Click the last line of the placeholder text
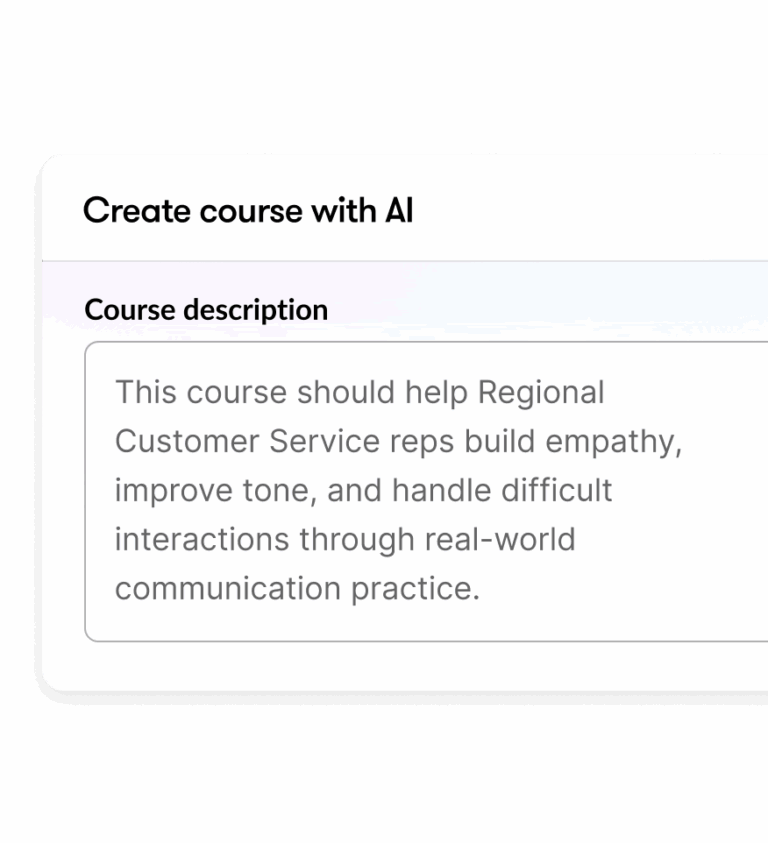This screenshot has width=768, height=843. (x=298, y=588)
